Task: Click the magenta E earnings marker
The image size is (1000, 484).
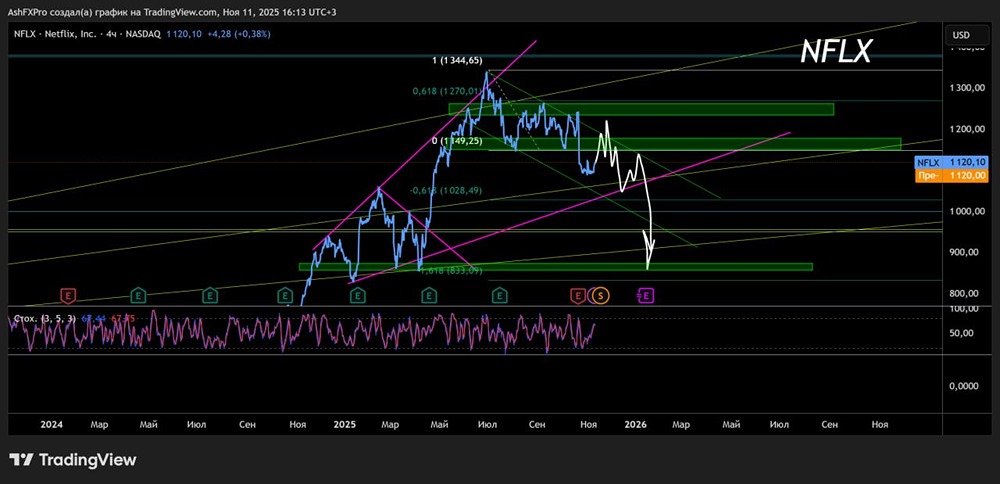Action: [x=646, y=295]
